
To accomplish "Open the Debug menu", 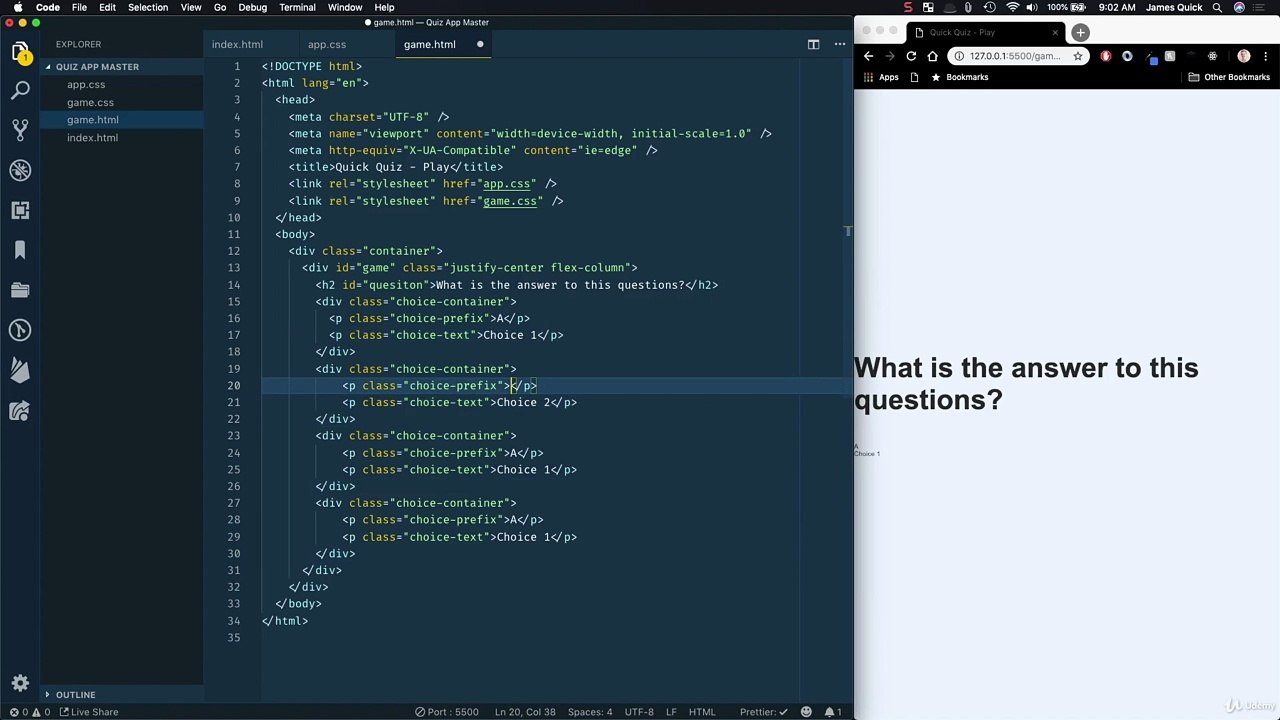I will tap(252, 7).
